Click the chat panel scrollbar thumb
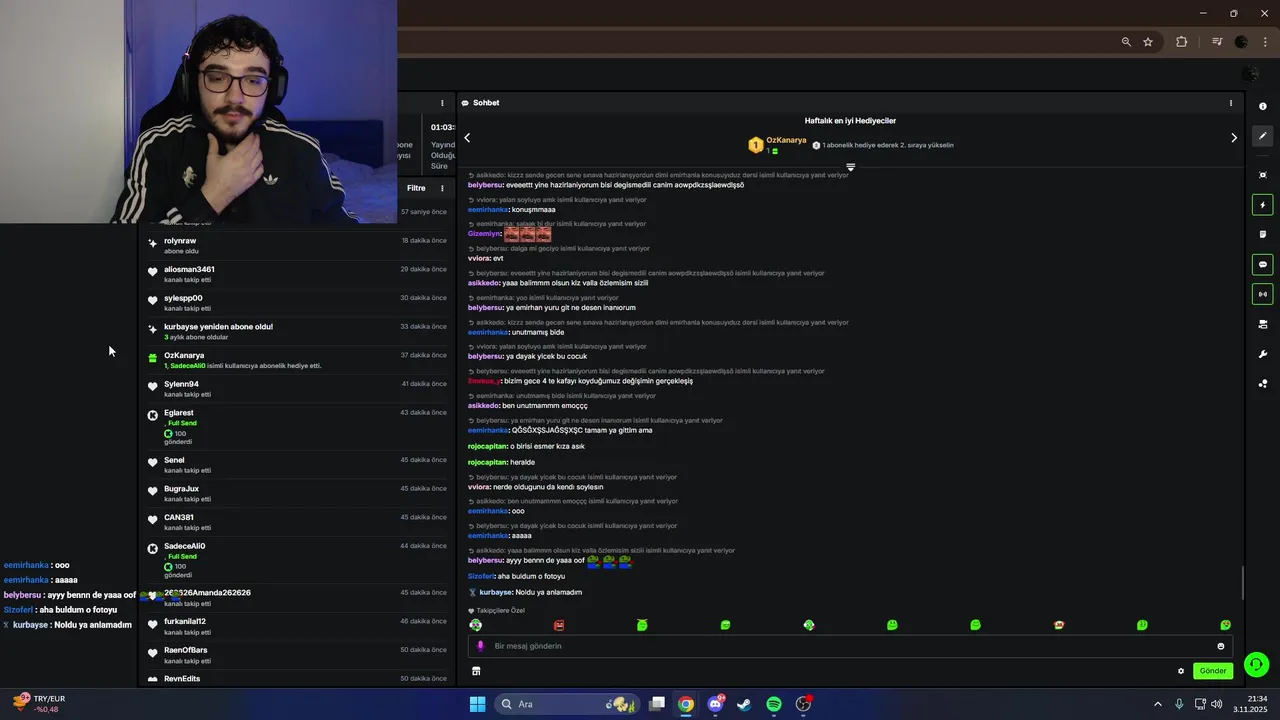Screen dimensions: 1280x720 coord(1242,582)
